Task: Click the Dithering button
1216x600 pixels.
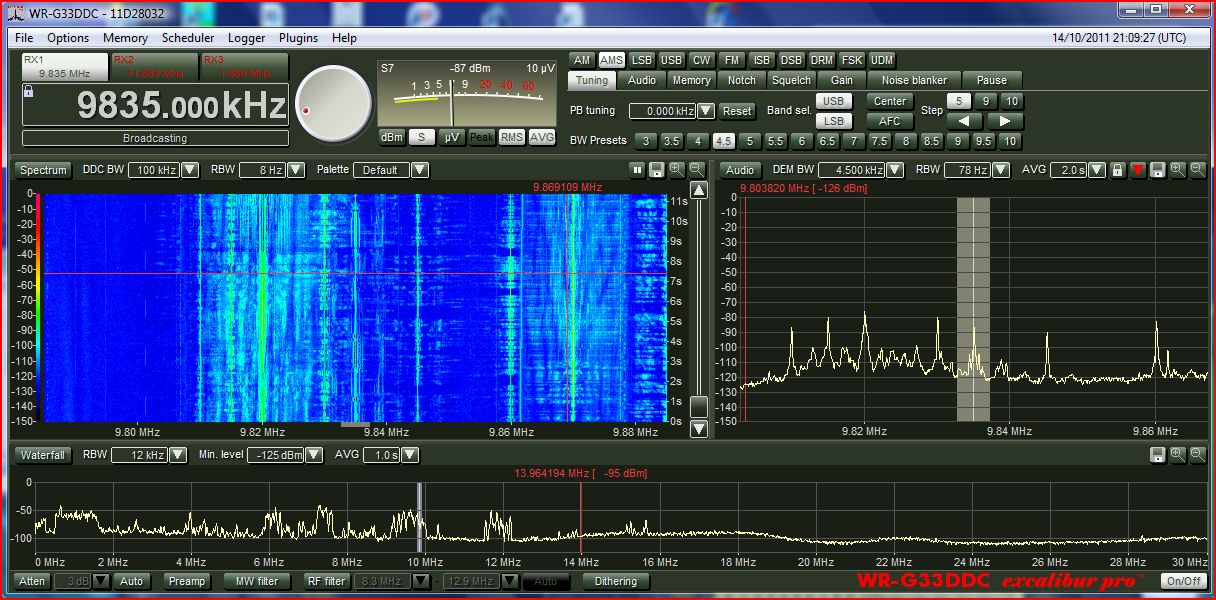Action: (x=616, y=581)
